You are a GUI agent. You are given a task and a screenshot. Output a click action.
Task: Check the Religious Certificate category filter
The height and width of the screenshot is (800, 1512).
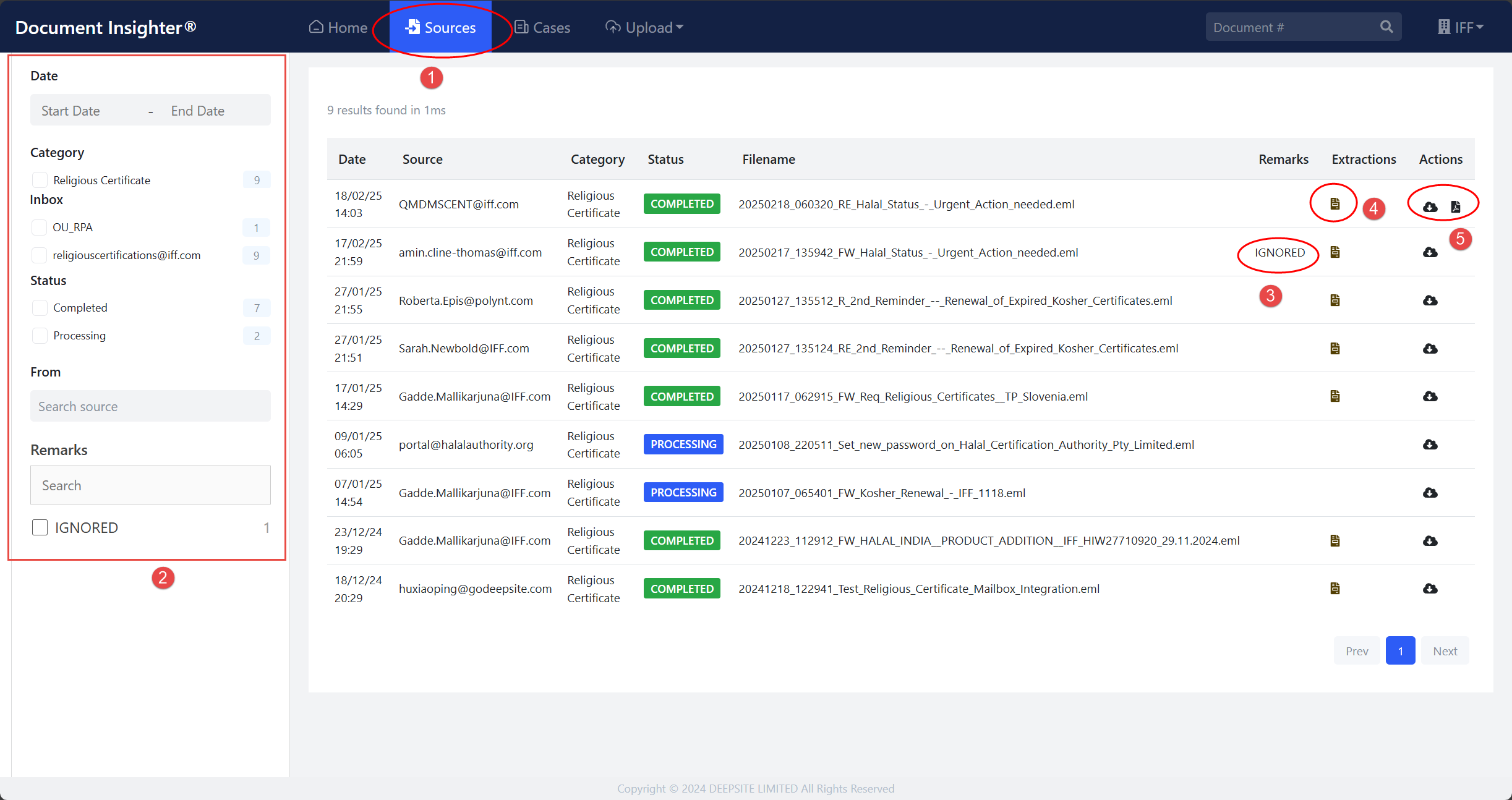[40, 180]
